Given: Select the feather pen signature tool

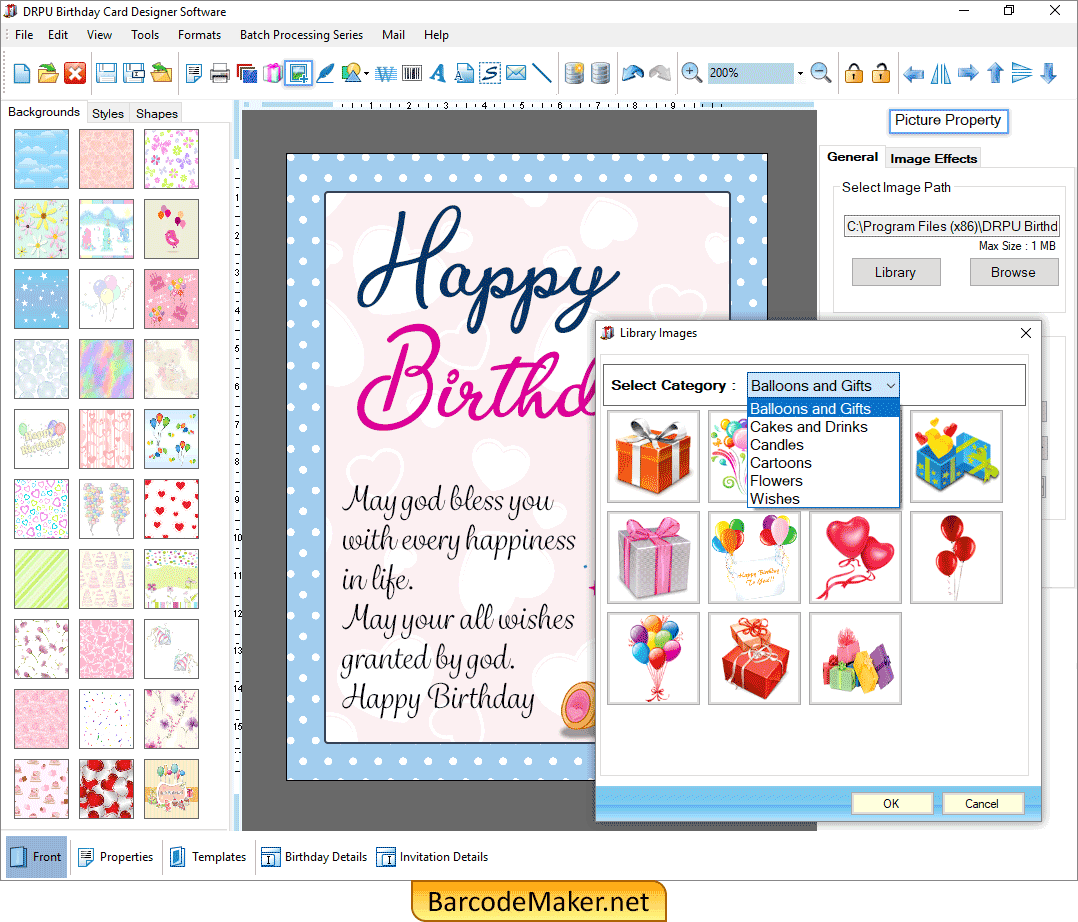Looking at the screenshot, I should [325, 73].
